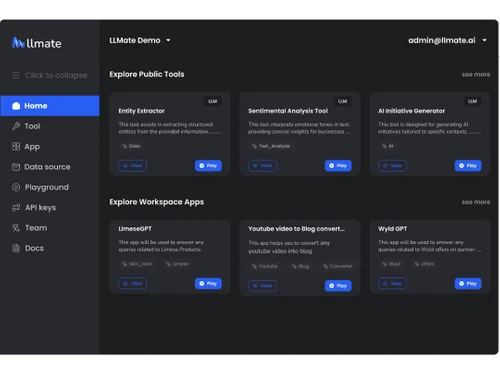The image size is (500, 375).
Task: Open the API keys label
Action: pos(40,208)
